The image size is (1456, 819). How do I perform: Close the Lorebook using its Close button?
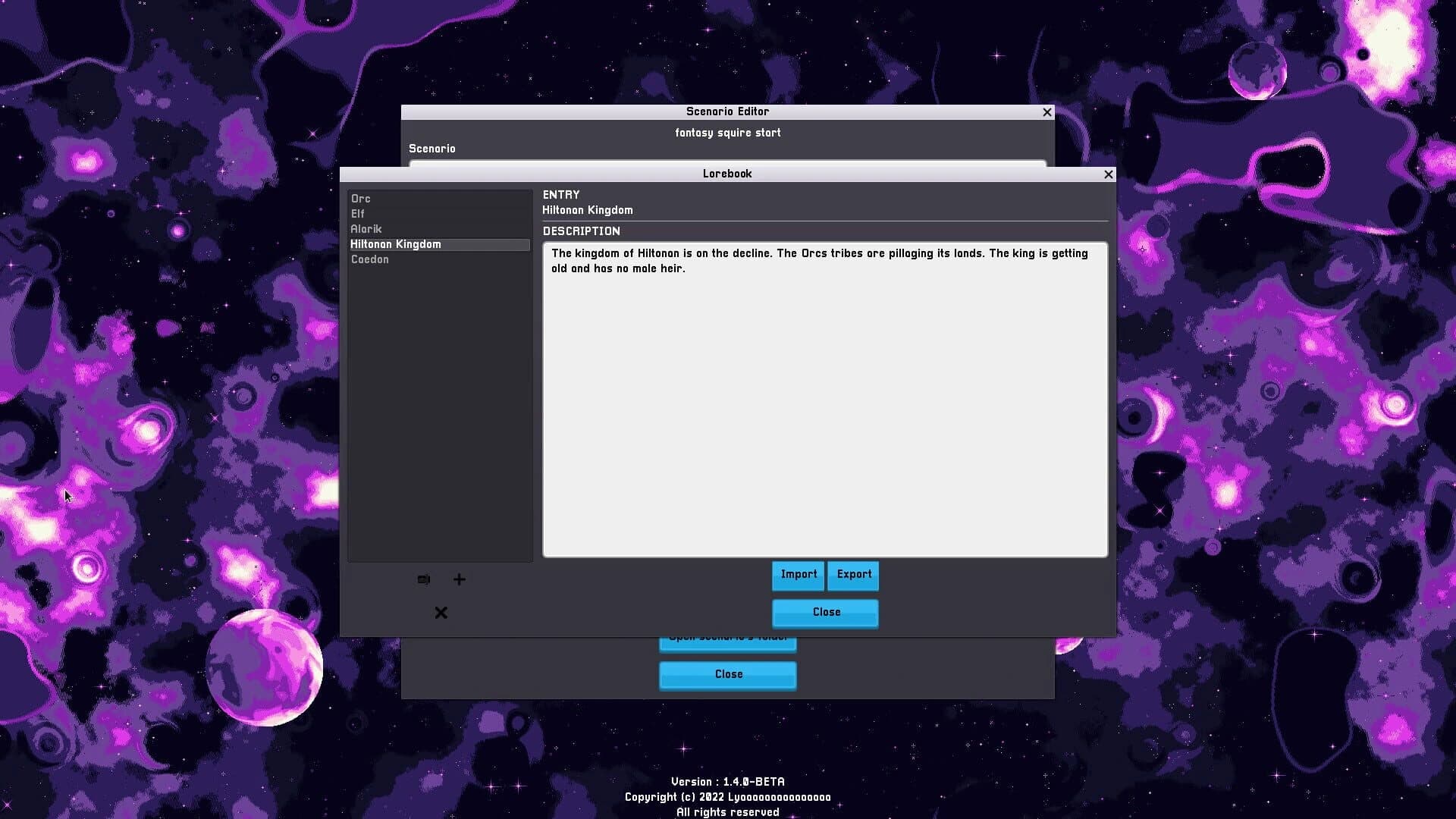pos(825,613)
